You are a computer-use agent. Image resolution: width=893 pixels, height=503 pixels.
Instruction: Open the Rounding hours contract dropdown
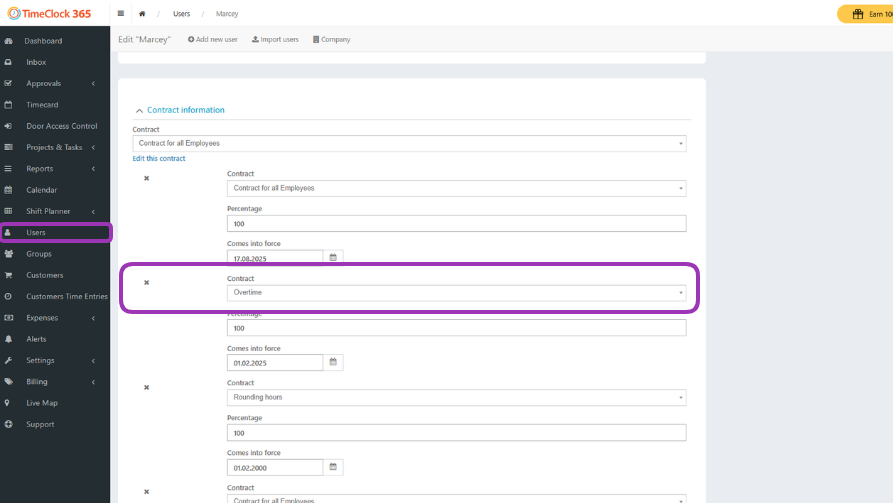tap(456, 397)
